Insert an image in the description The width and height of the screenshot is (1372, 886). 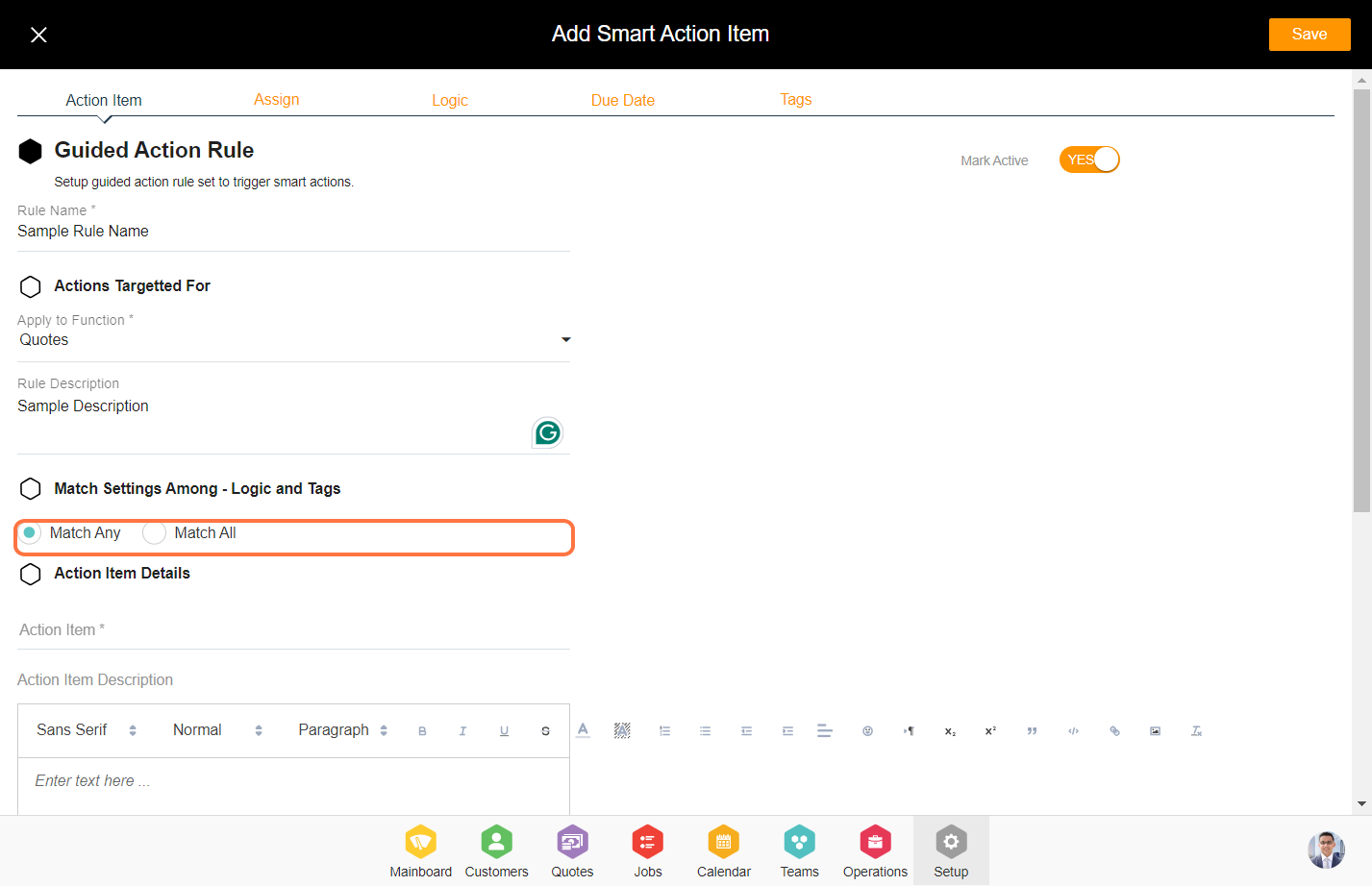1155,731
